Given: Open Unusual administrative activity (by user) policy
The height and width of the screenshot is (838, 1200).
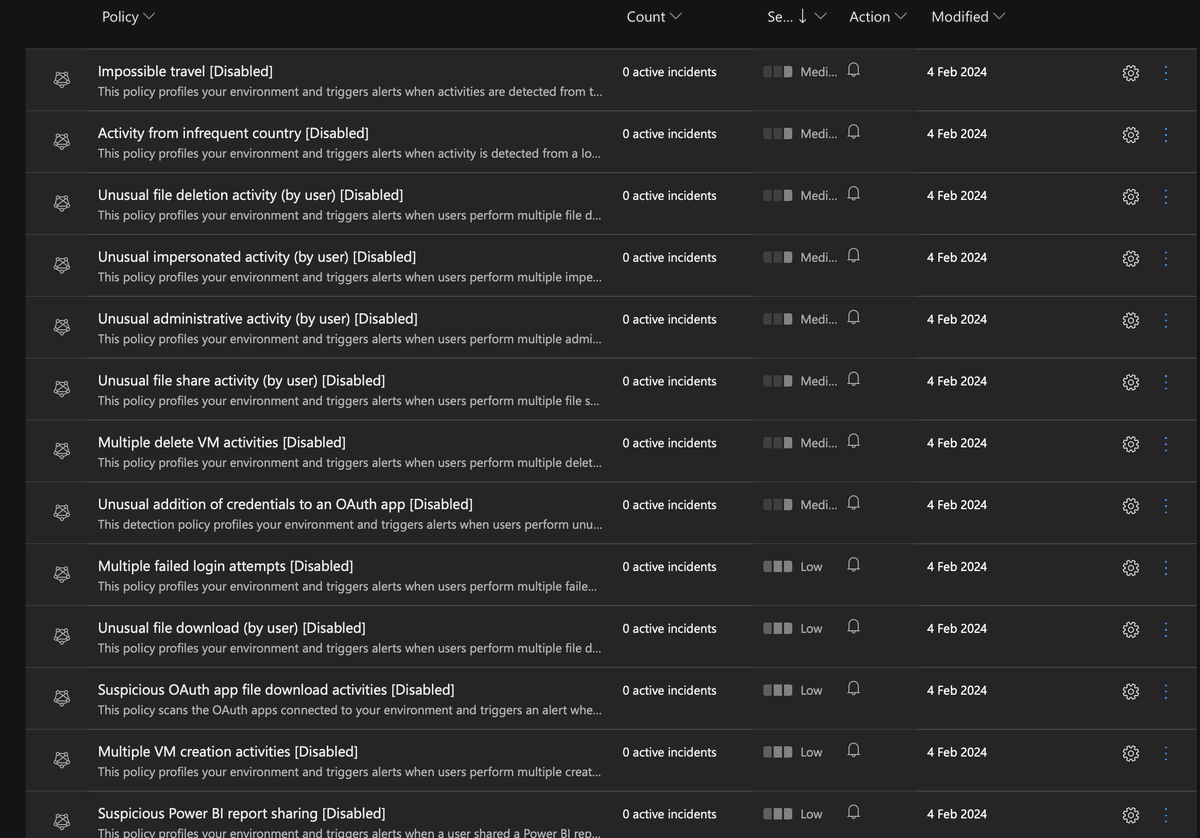Looking at the screenshot, I should point(258,319).
